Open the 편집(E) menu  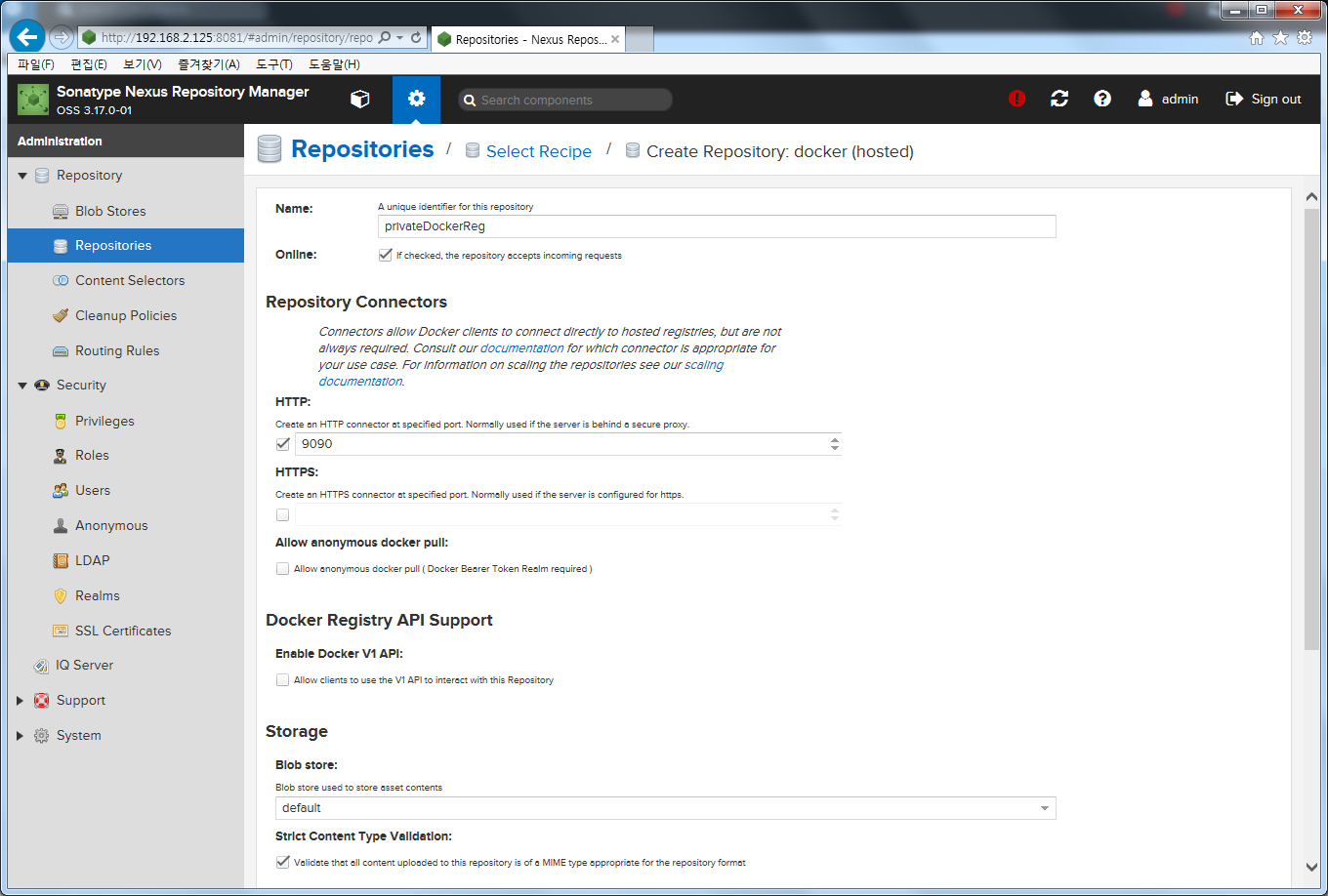89,64
